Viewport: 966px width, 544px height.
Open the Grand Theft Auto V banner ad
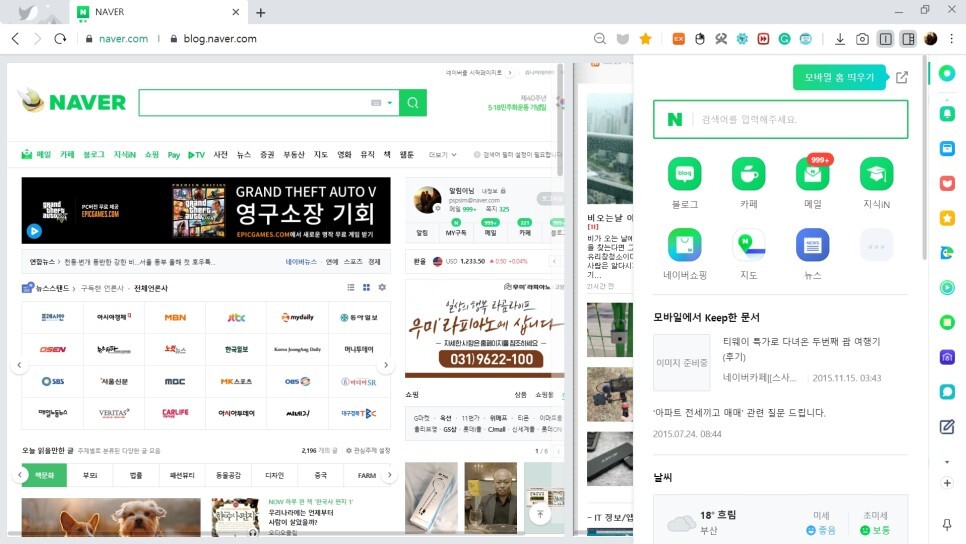click(x=206, y=211)
